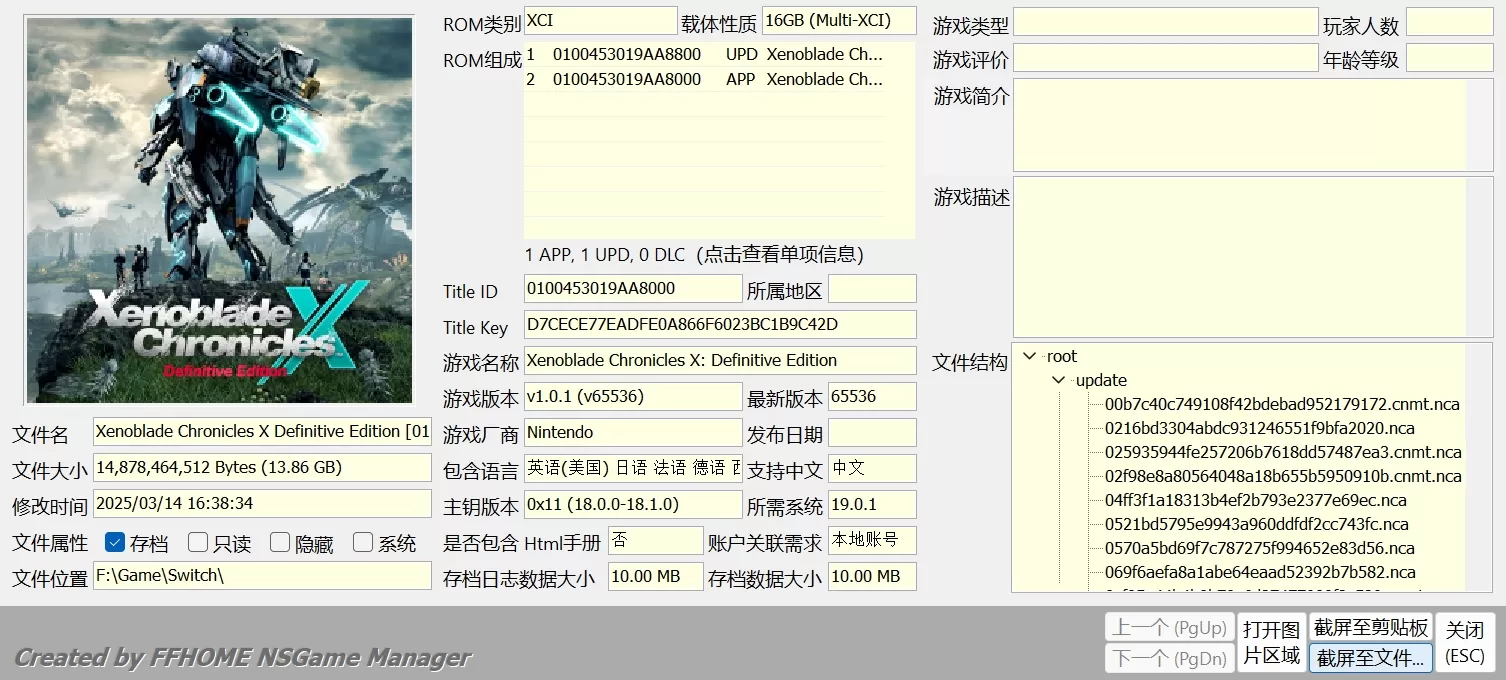Click 截屏至剪贴板 screenshot to clipboard button

(1371, 628)
